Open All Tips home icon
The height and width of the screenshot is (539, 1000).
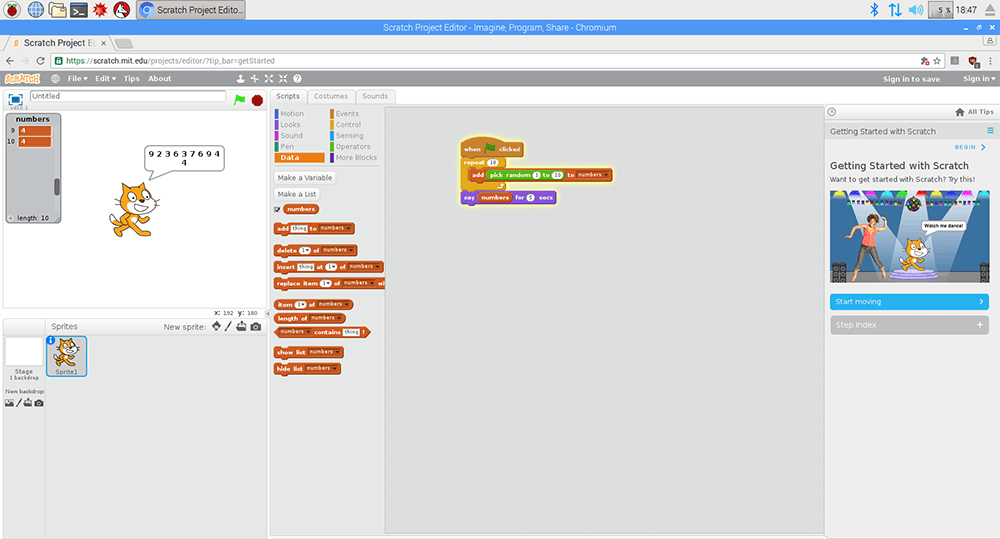click(959, 112)
